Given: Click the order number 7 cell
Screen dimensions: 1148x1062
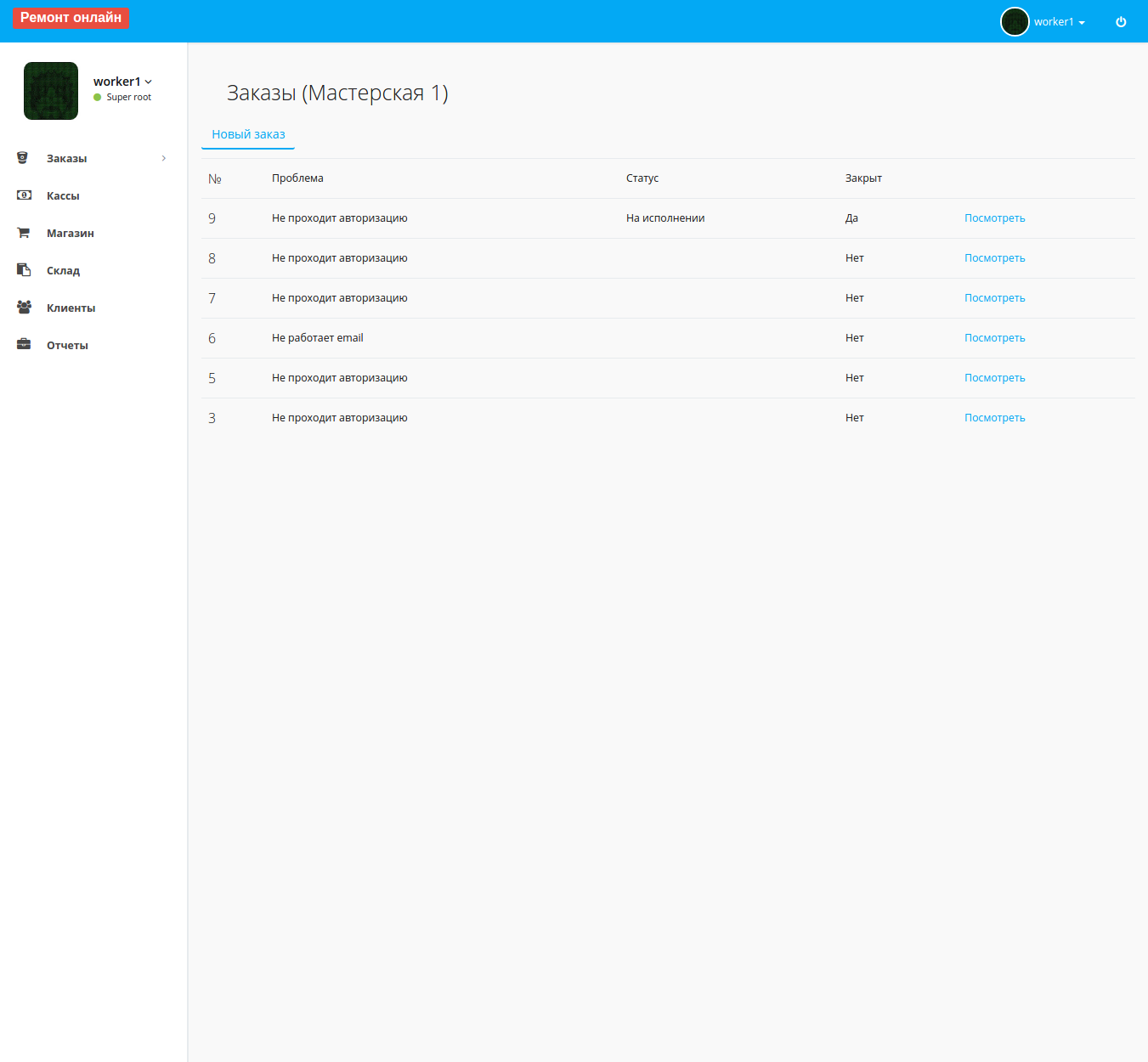Looking at the screenshot, I should [x=212, y=298].
